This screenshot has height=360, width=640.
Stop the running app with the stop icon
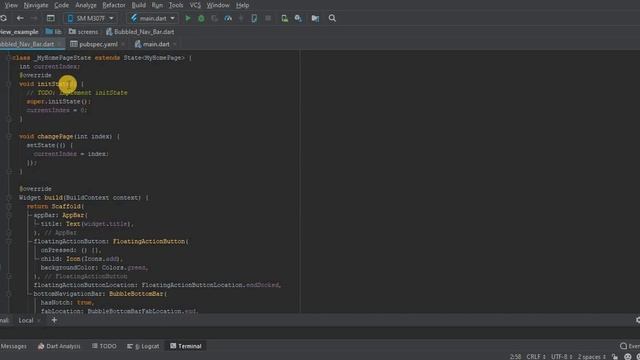268,18
